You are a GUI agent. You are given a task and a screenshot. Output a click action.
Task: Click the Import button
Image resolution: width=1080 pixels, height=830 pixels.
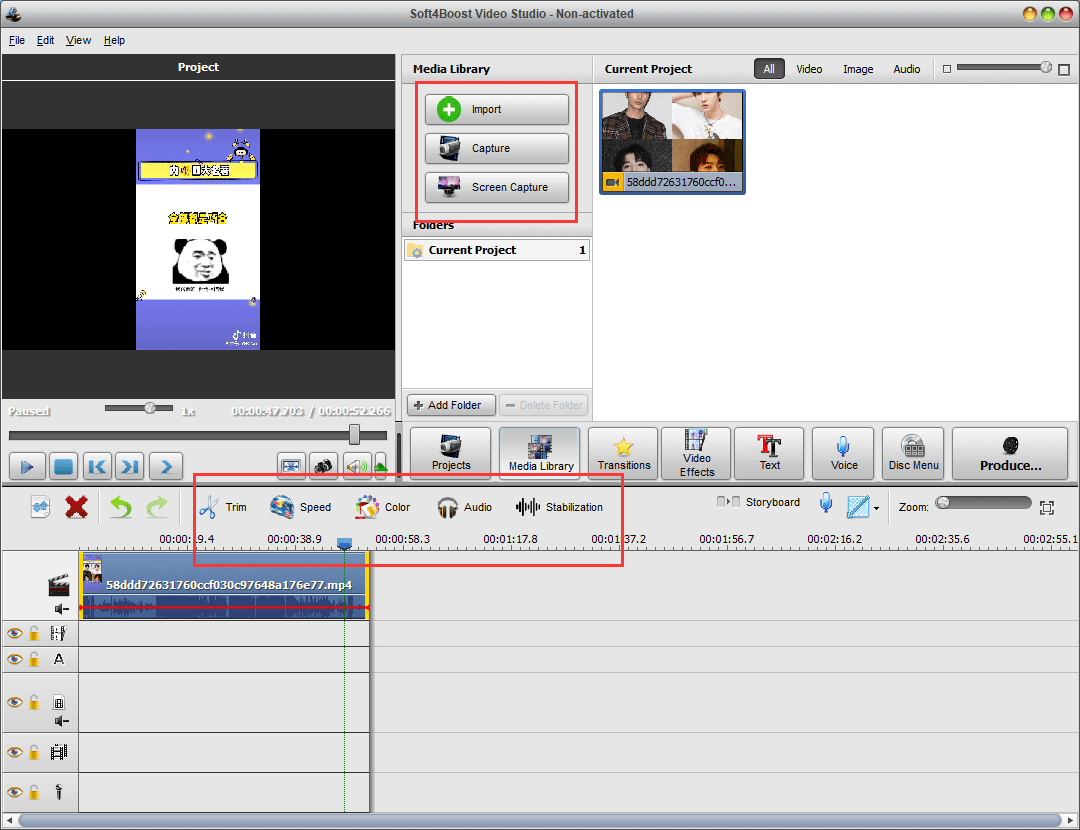[x=497, y=109]
